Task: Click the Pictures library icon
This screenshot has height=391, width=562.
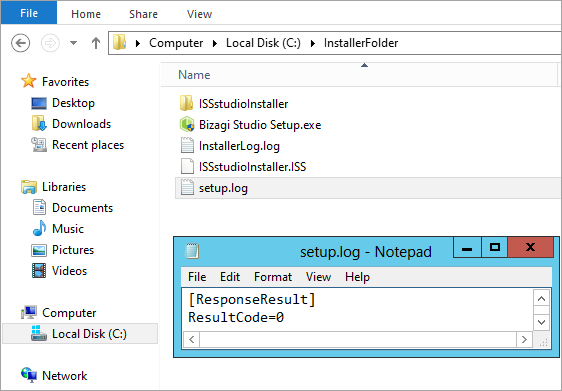Action: pyautogui.click(x=39, y=250)
